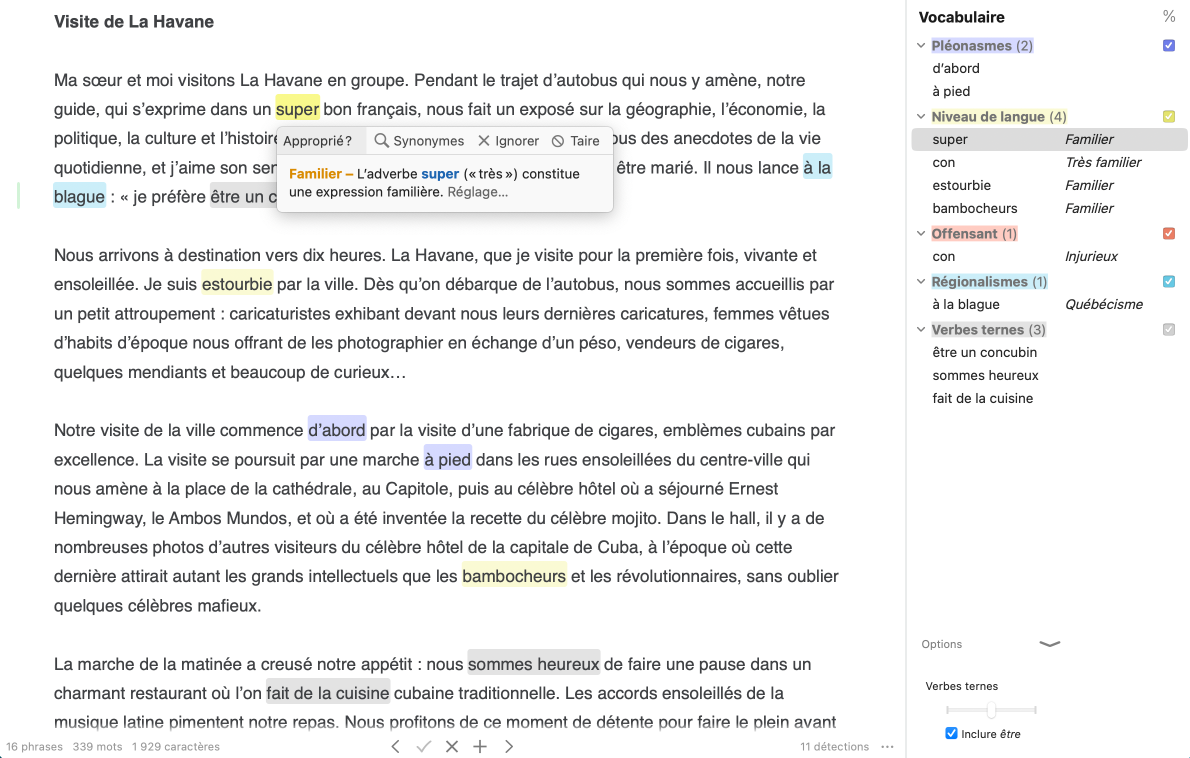Select con Très familier row
The width and height of the screenshot is (1190, 758).
1050,162
